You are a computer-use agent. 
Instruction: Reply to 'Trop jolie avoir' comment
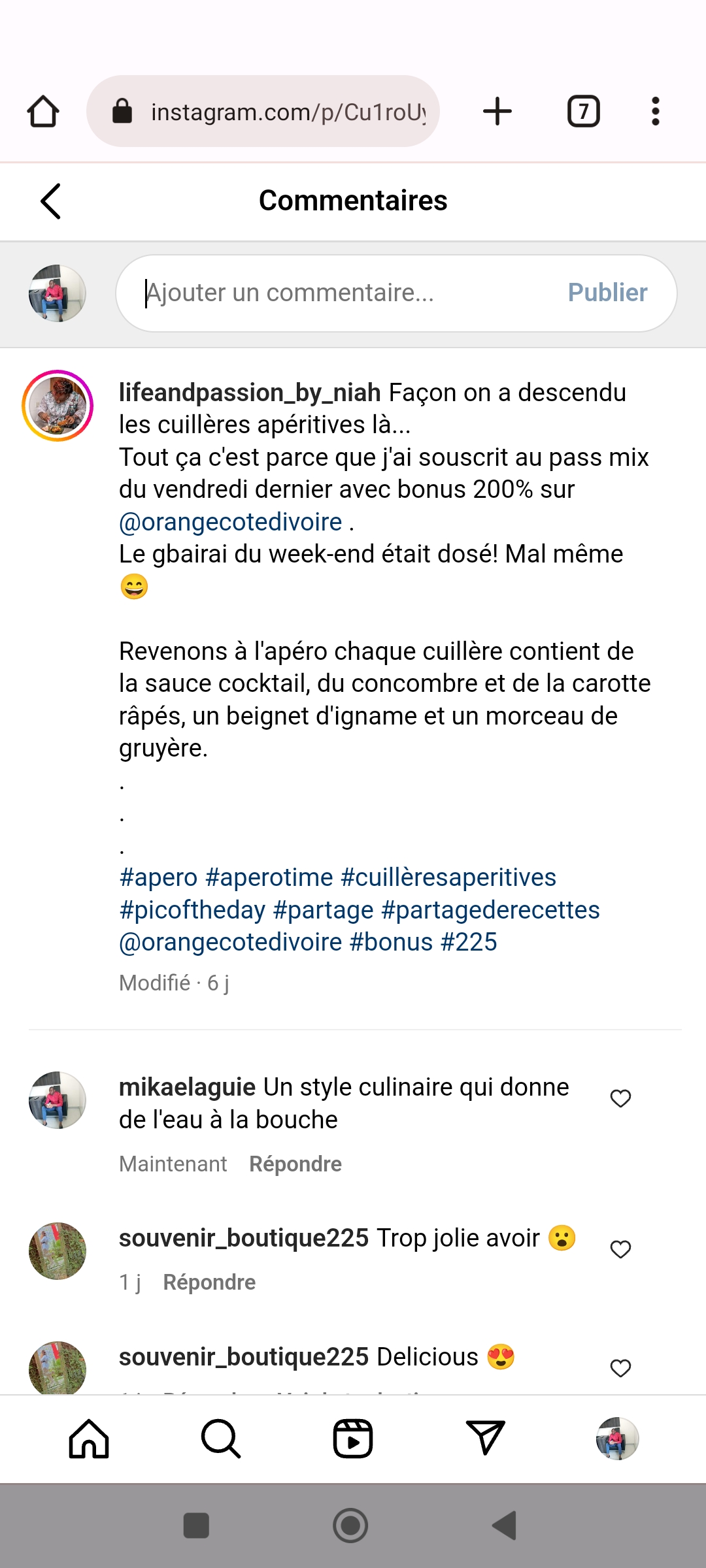(x=209, y=1282)
